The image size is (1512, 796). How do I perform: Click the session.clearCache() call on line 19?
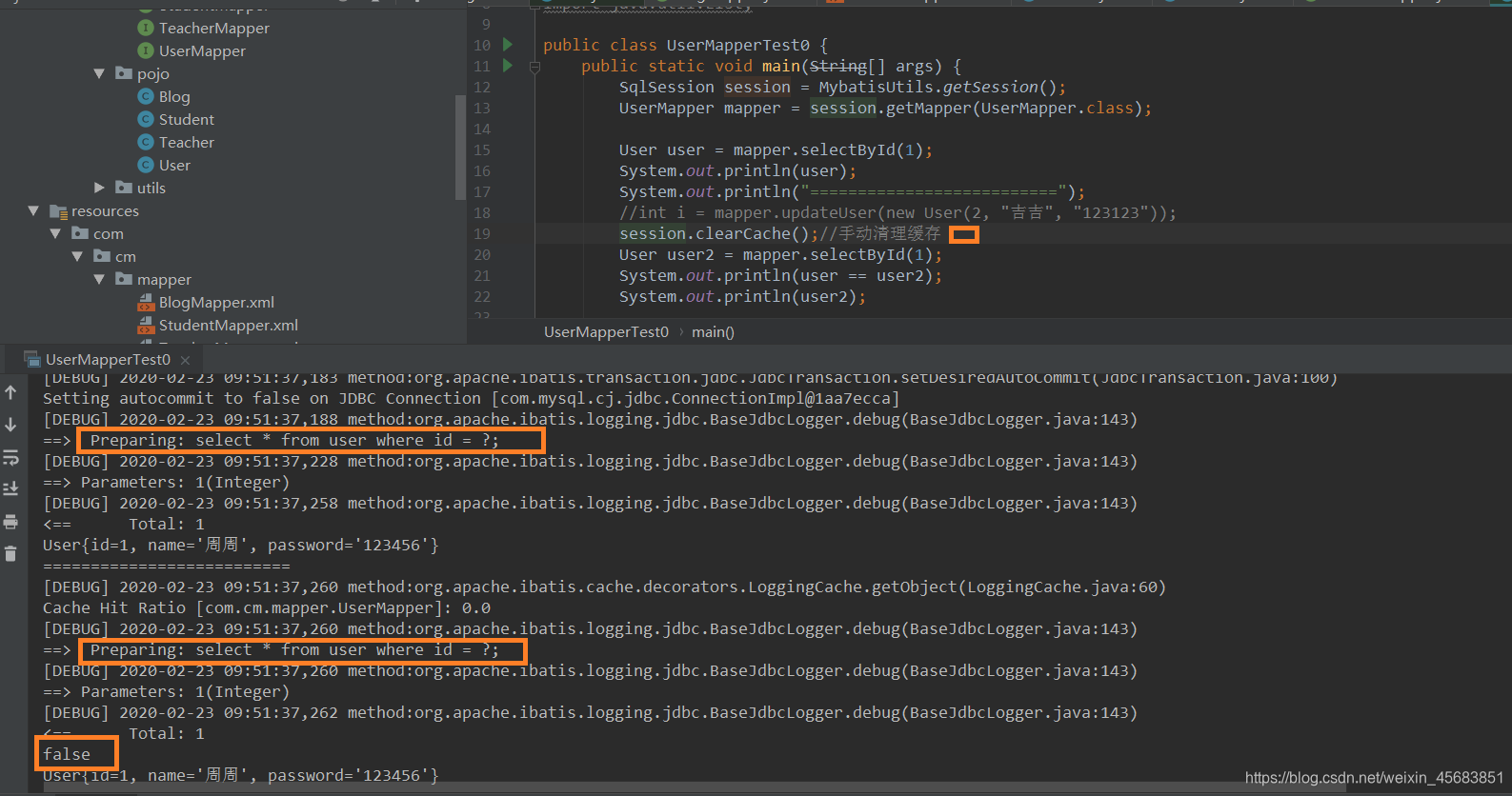pos(718,234)
